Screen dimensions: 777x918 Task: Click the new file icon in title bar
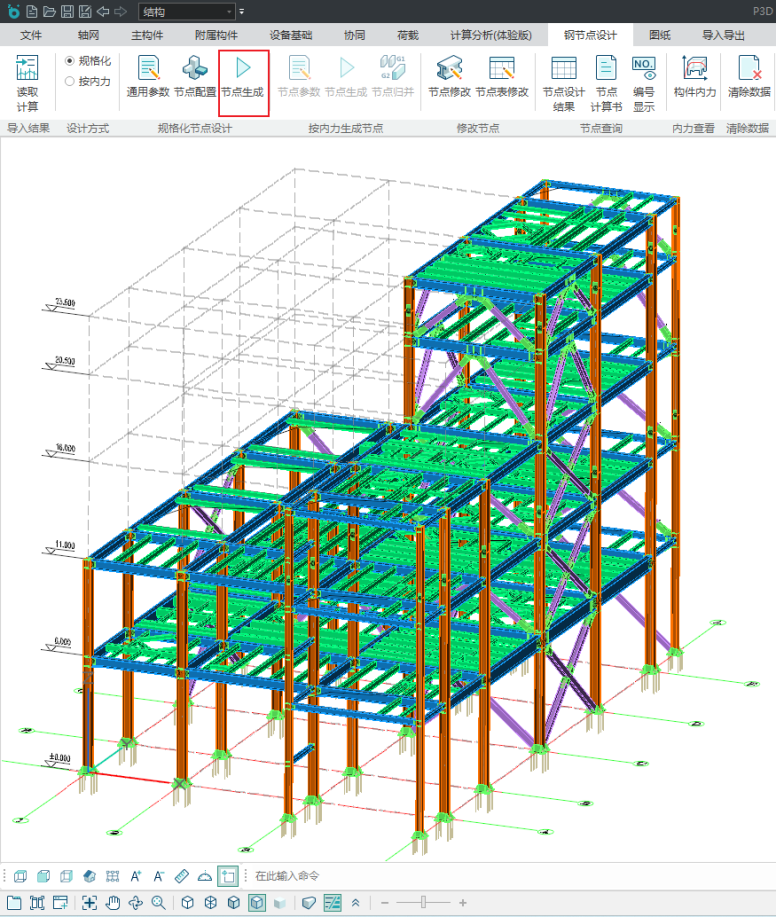tap(32, 11)
